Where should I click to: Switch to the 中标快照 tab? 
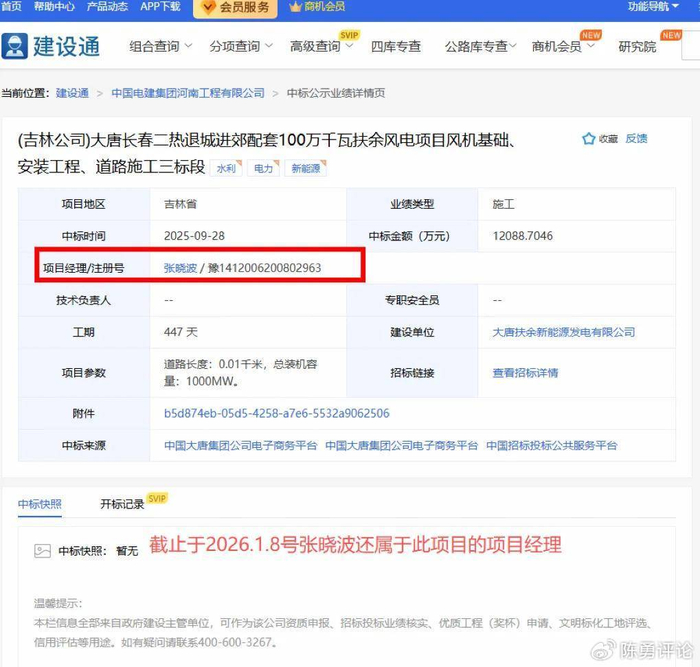[40, 504]
